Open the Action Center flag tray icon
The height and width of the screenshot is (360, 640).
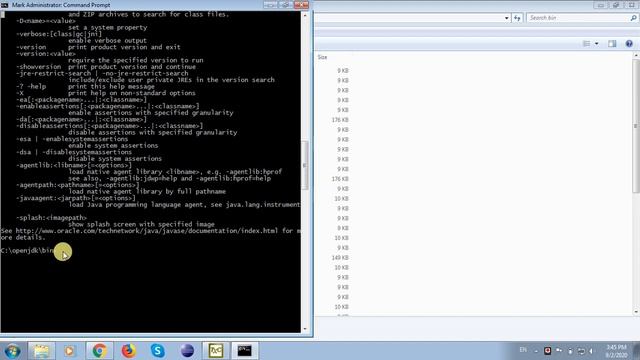(559, 351)
